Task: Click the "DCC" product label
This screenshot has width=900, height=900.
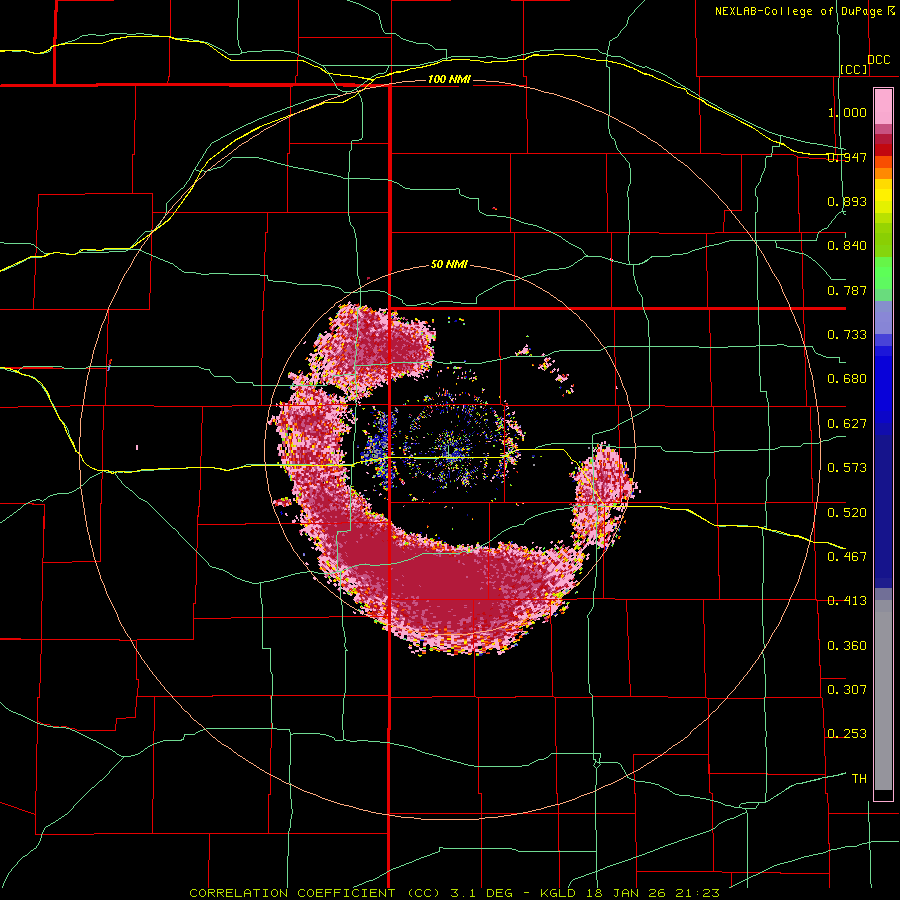Action: coord(878,60)
